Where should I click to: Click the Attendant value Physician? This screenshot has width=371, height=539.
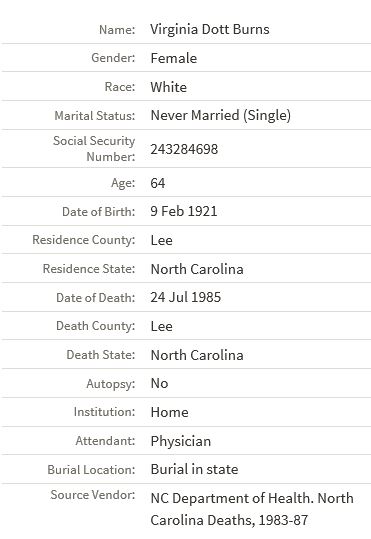point(181,441)
